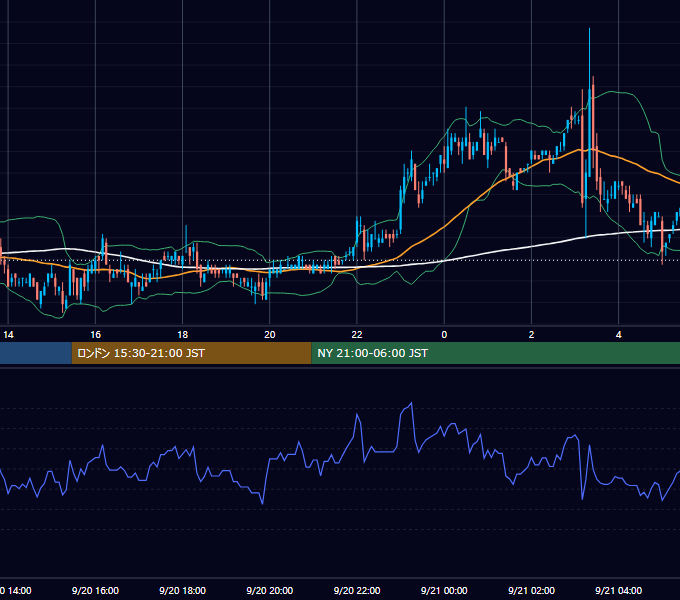Image resolution: width=680 pixels, height=600 pixels.
Task: Select the London 15:30-21:00 JST session bar
Action: 191,353
